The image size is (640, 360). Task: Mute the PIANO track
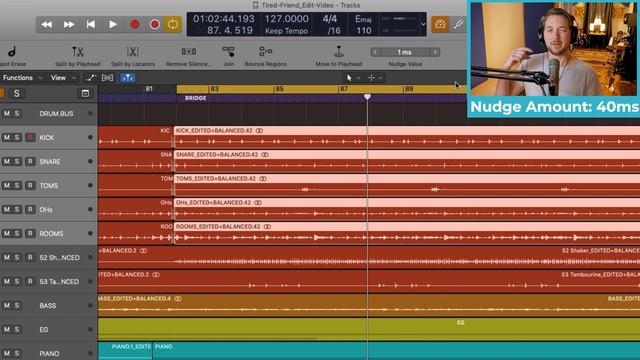coord(7,353)
